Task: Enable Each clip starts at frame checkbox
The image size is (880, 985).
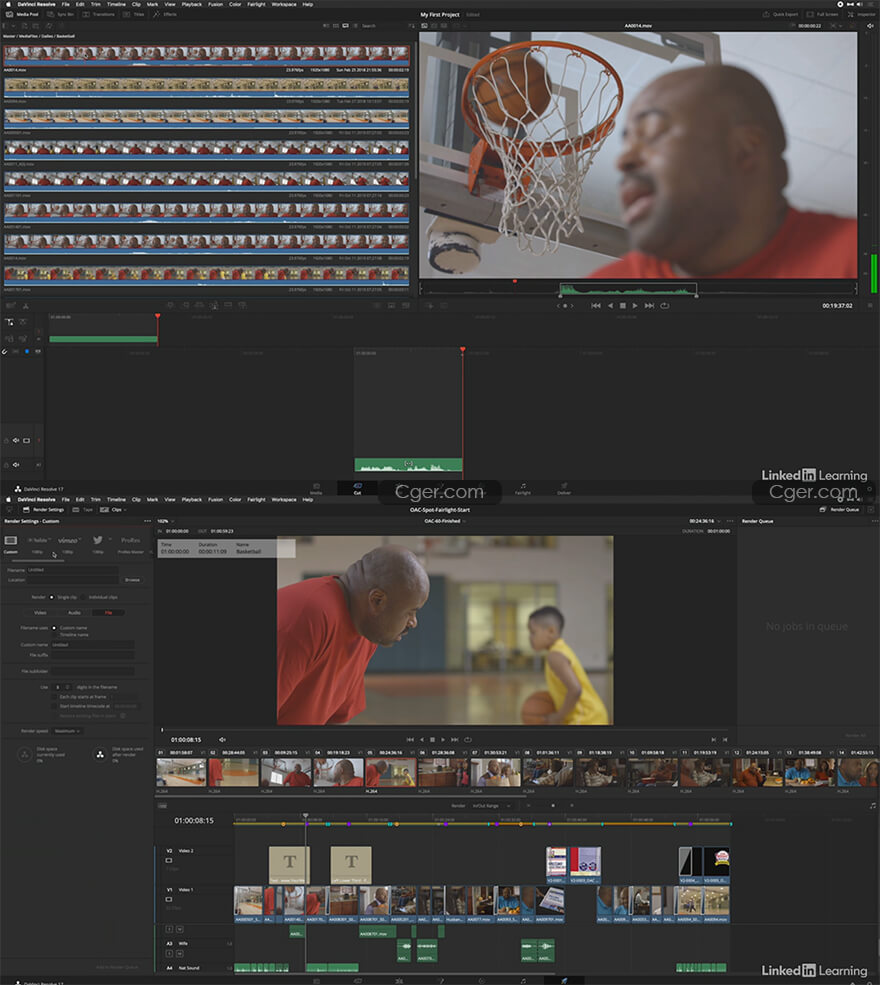Action: pos(55,697)
